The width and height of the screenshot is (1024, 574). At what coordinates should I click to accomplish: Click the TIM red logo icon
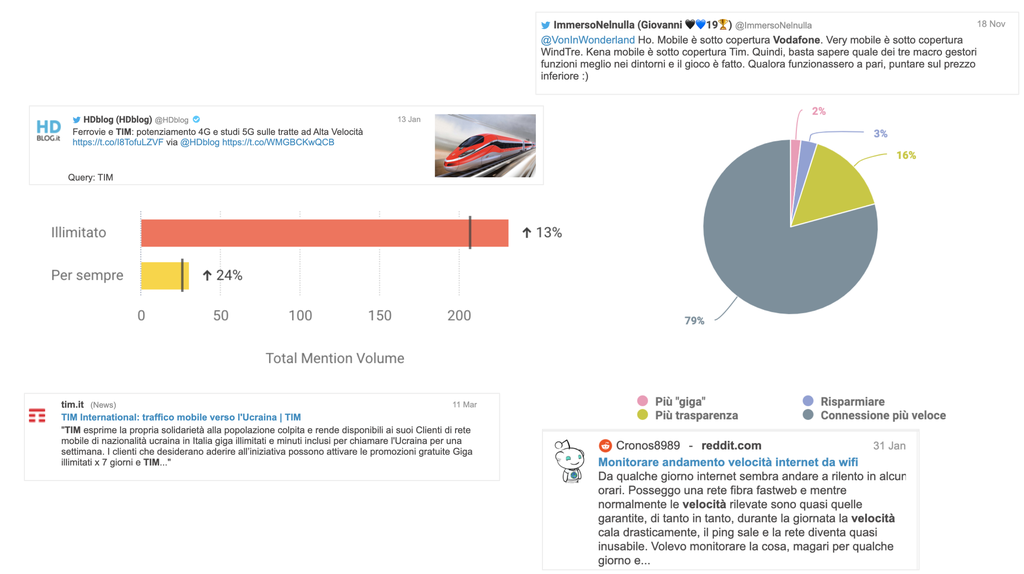point(37,415)
